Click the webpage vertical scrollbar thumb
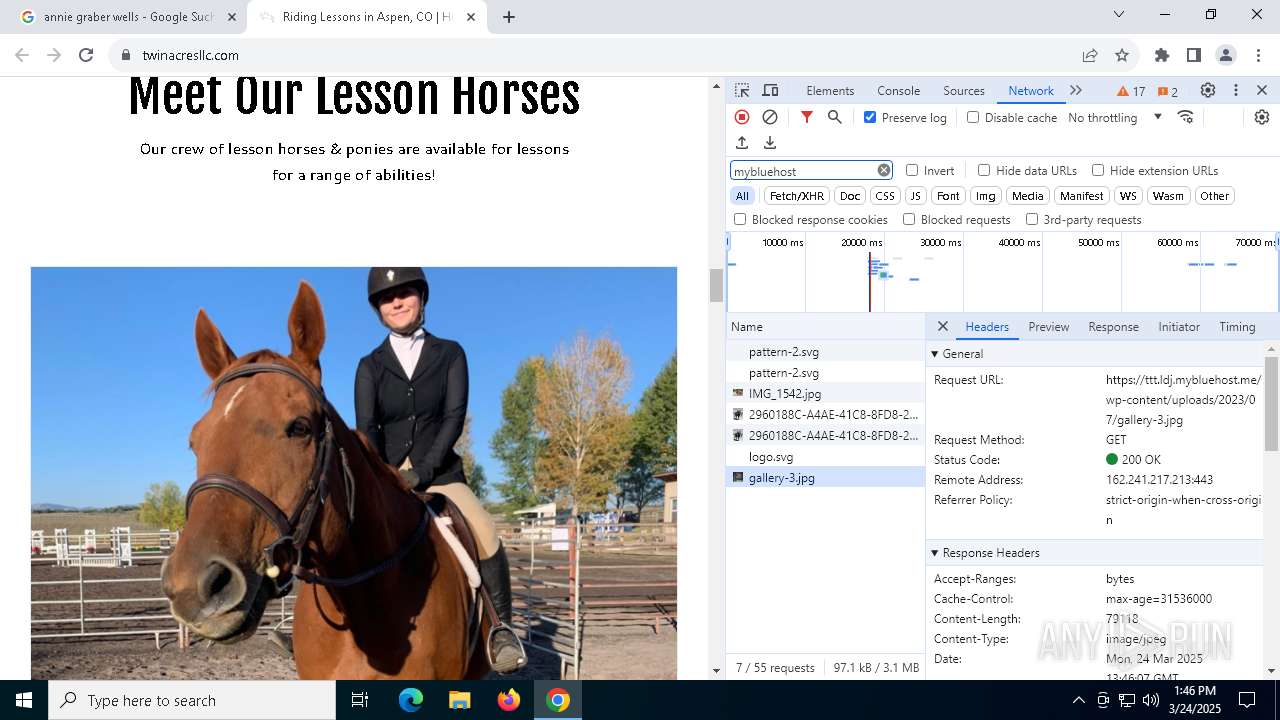Image resolution: width=1280 pixels, height=720 pixels. point(716,286)
